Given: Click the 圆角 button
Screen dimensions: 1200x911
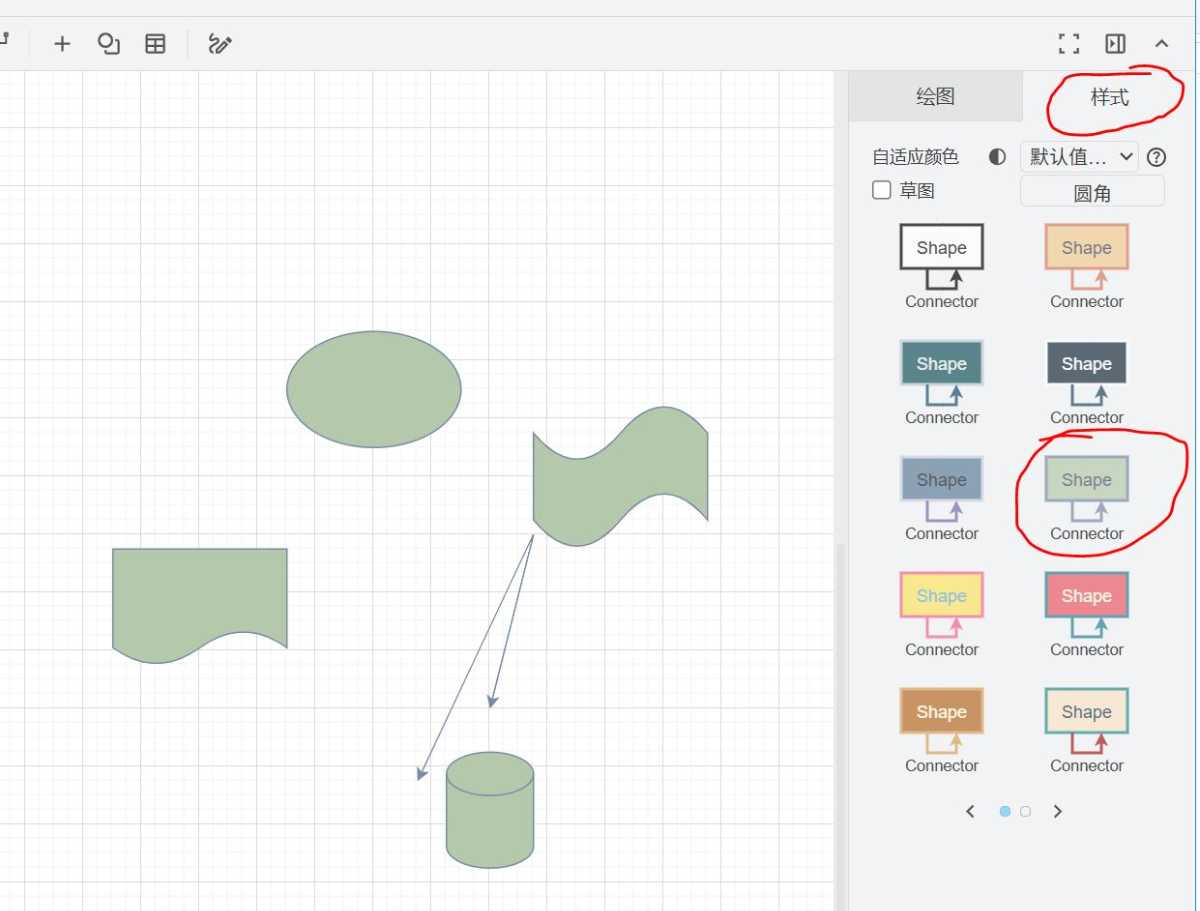Looking at the screenshot, I should pyautogui.click(x=1091, y=193).
